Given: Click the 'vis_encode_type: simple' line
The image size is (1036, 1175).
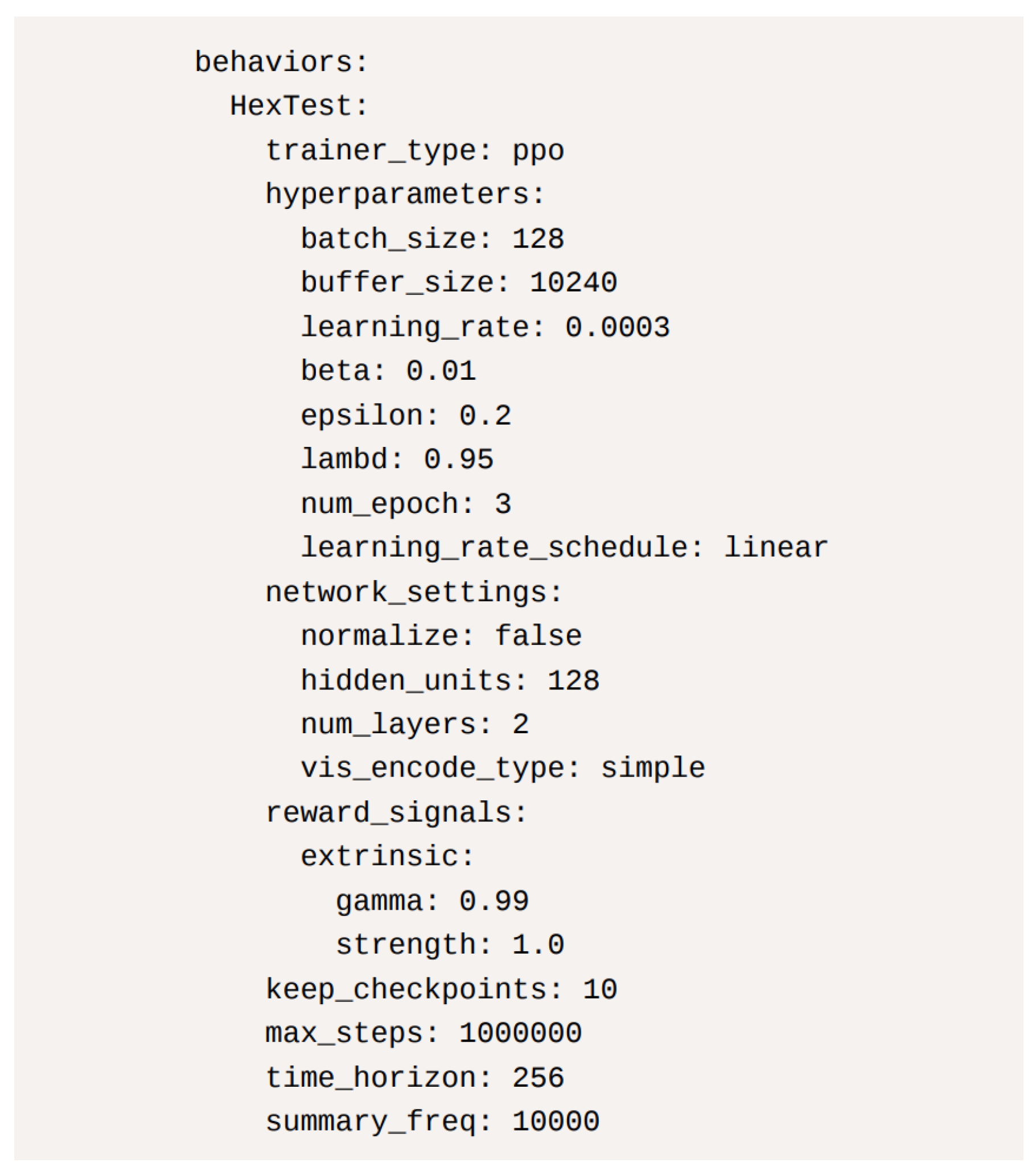Looking at the screenshot, I should [x=503, y=769].
